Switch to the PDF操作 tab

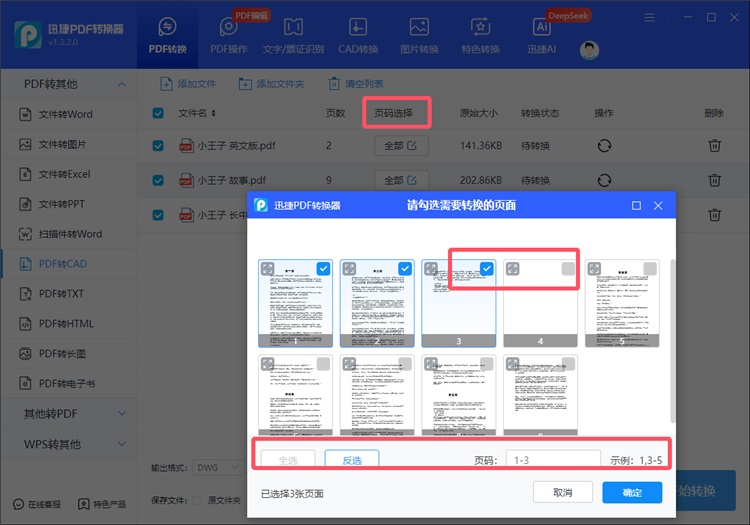[229, 35]
